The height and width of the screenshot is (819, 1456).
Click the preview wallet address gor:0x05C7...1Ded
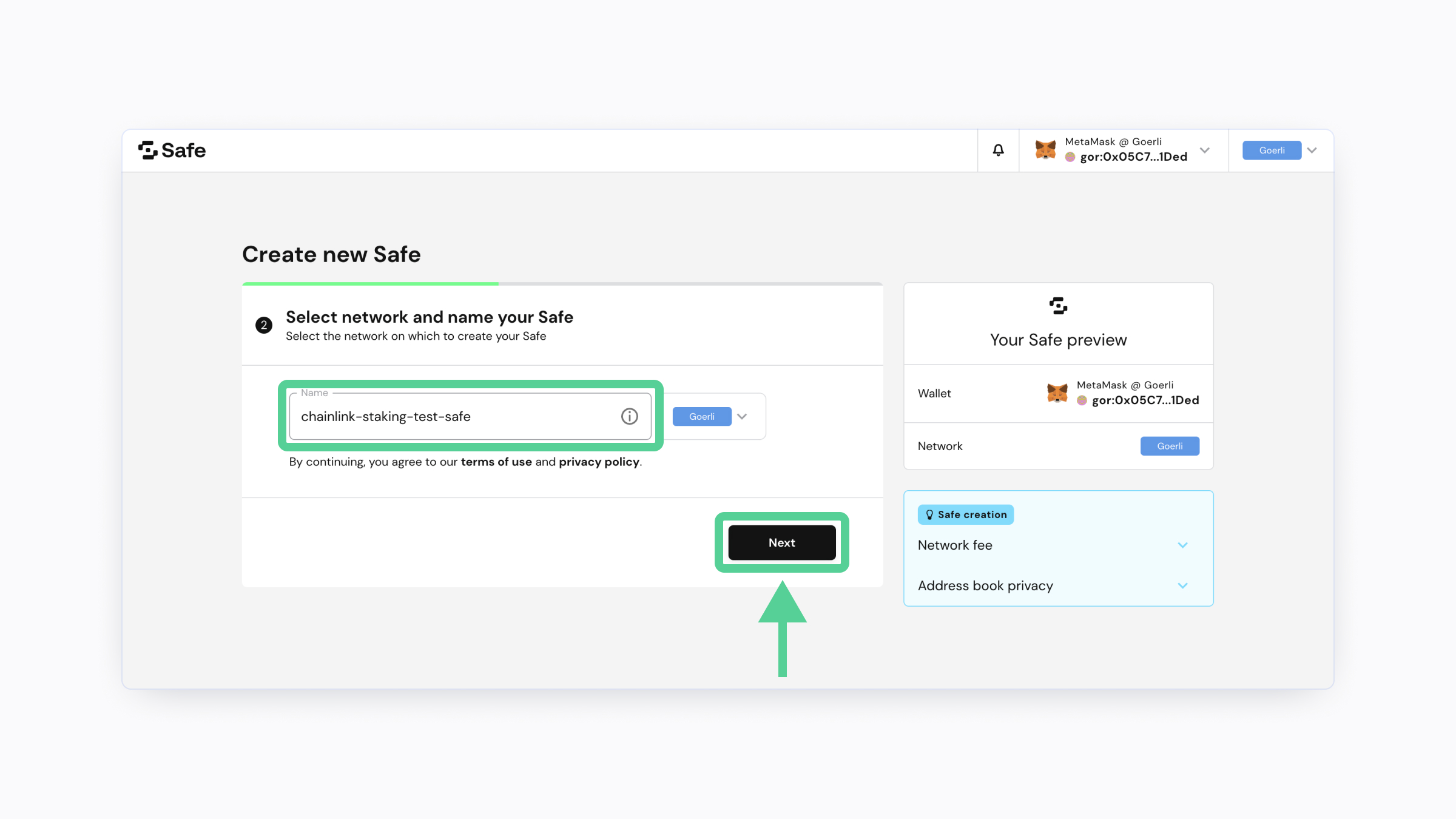(1145, 400)
